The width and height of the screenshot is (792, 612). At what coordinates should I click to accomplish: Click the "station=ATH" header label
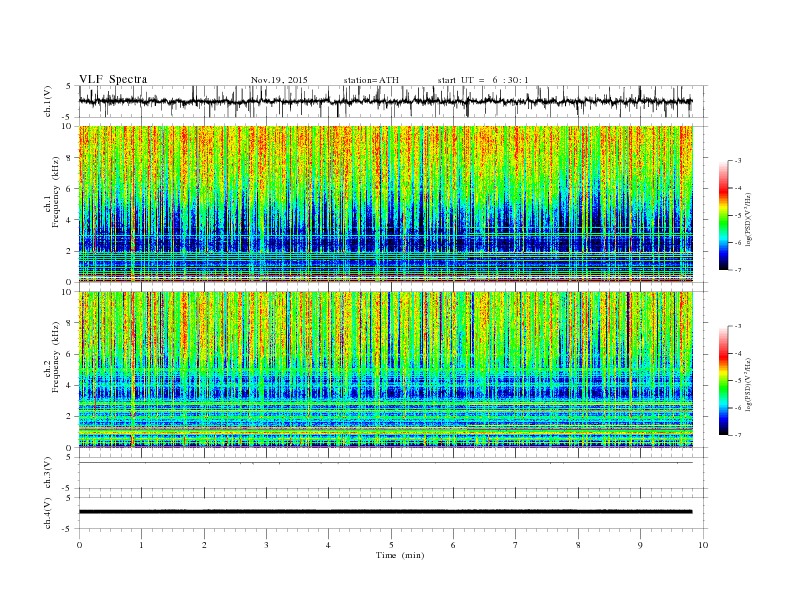pyautogui.click(x=371, y=80)
